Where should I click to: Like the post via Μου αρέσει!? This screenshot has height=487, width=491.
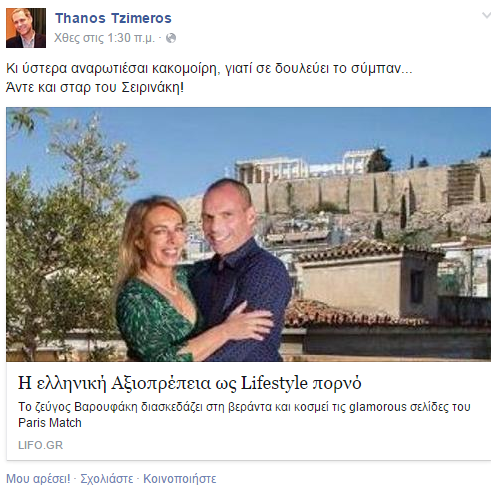[x=38, y=479]
